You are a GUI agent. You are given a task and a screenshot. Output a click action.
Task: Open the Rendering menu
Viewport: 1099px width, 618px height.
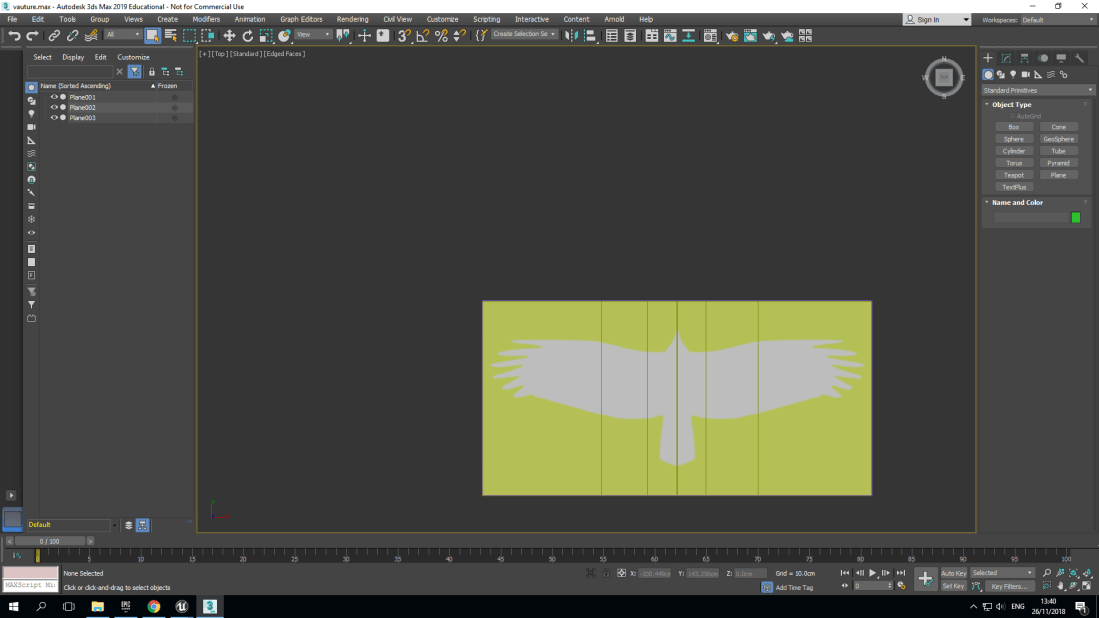352,18
